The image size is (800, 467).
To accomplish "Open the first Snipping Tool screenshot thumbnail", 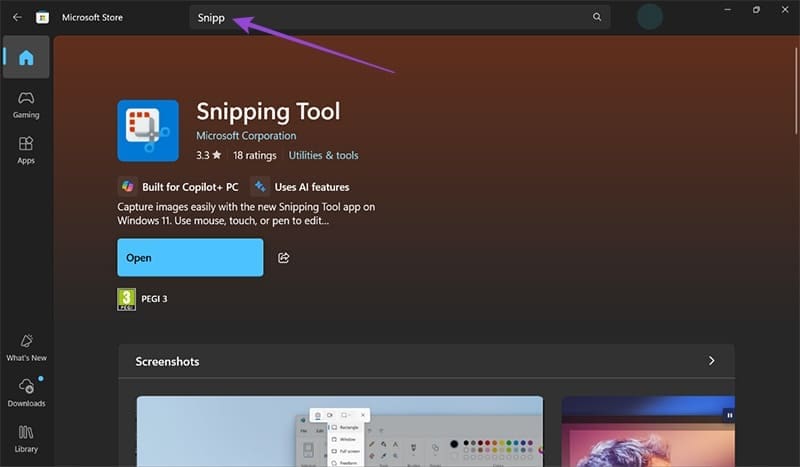I will coord(340,431).
